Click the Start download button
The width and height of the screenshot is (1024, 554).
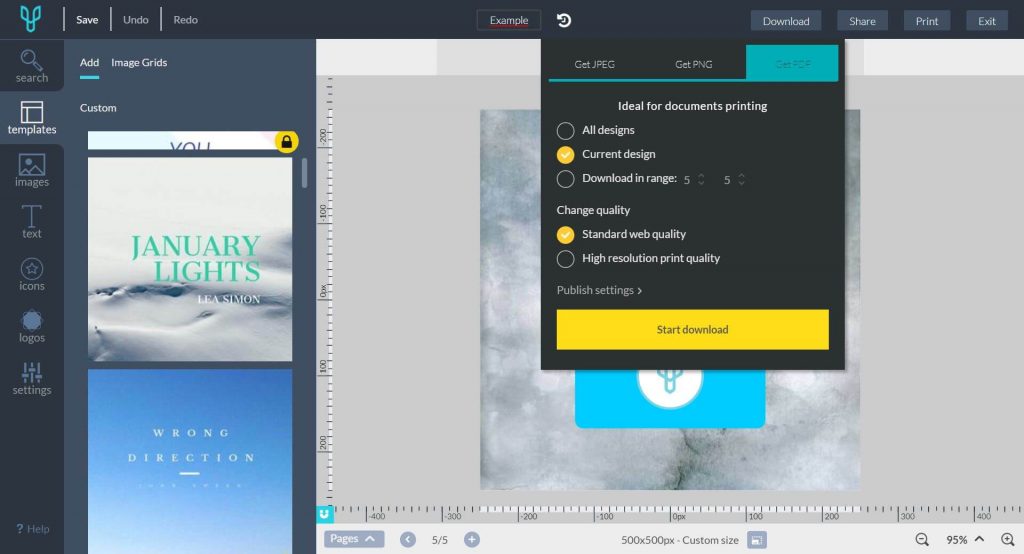click(692, 329)
